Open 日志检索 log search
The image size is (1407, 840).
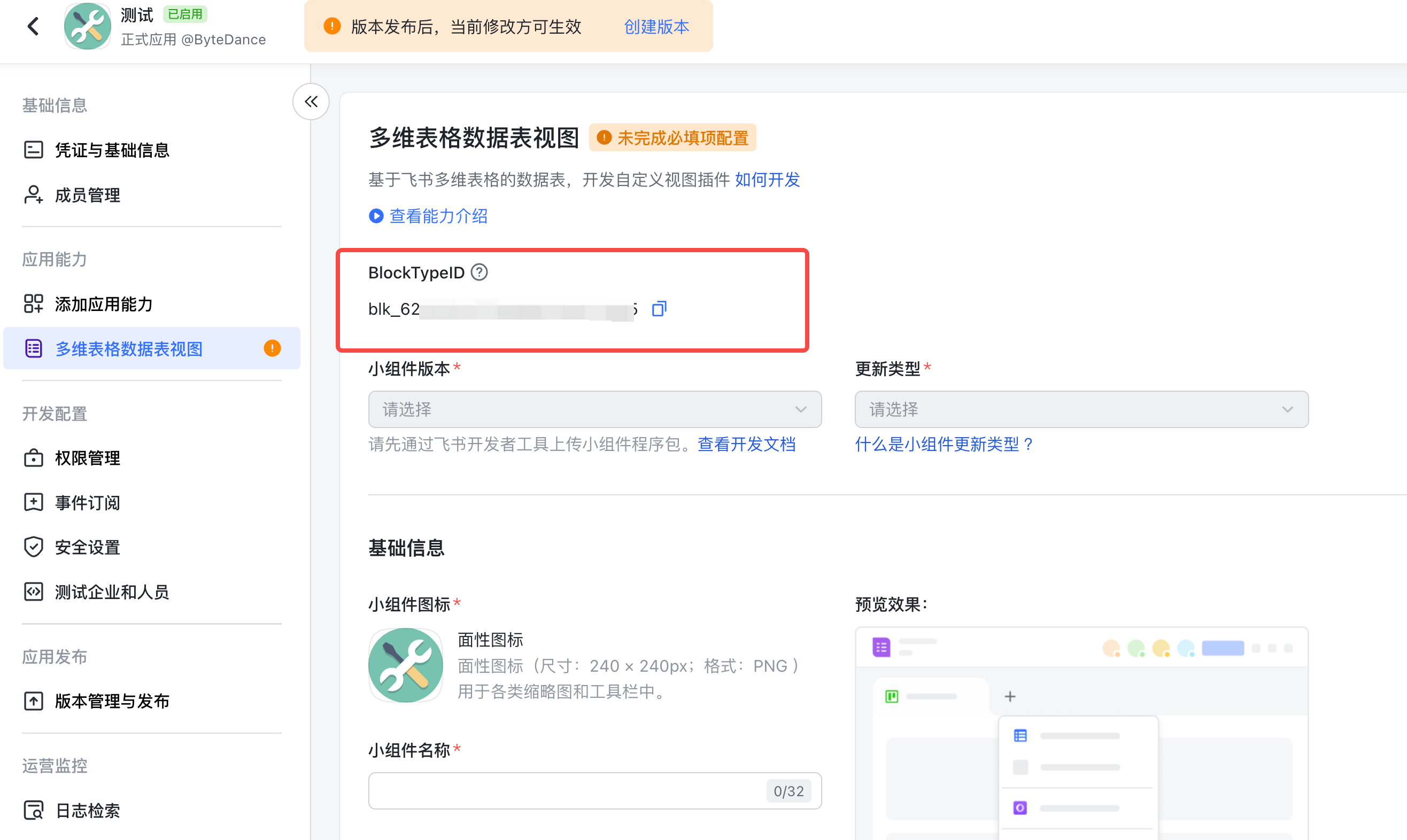(87, 811)
